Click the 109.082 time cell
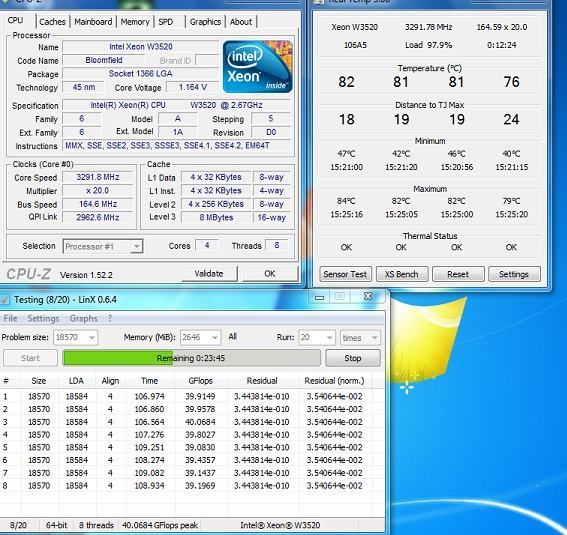This screenshot has width=567, height=535. (x=149, y=473)
